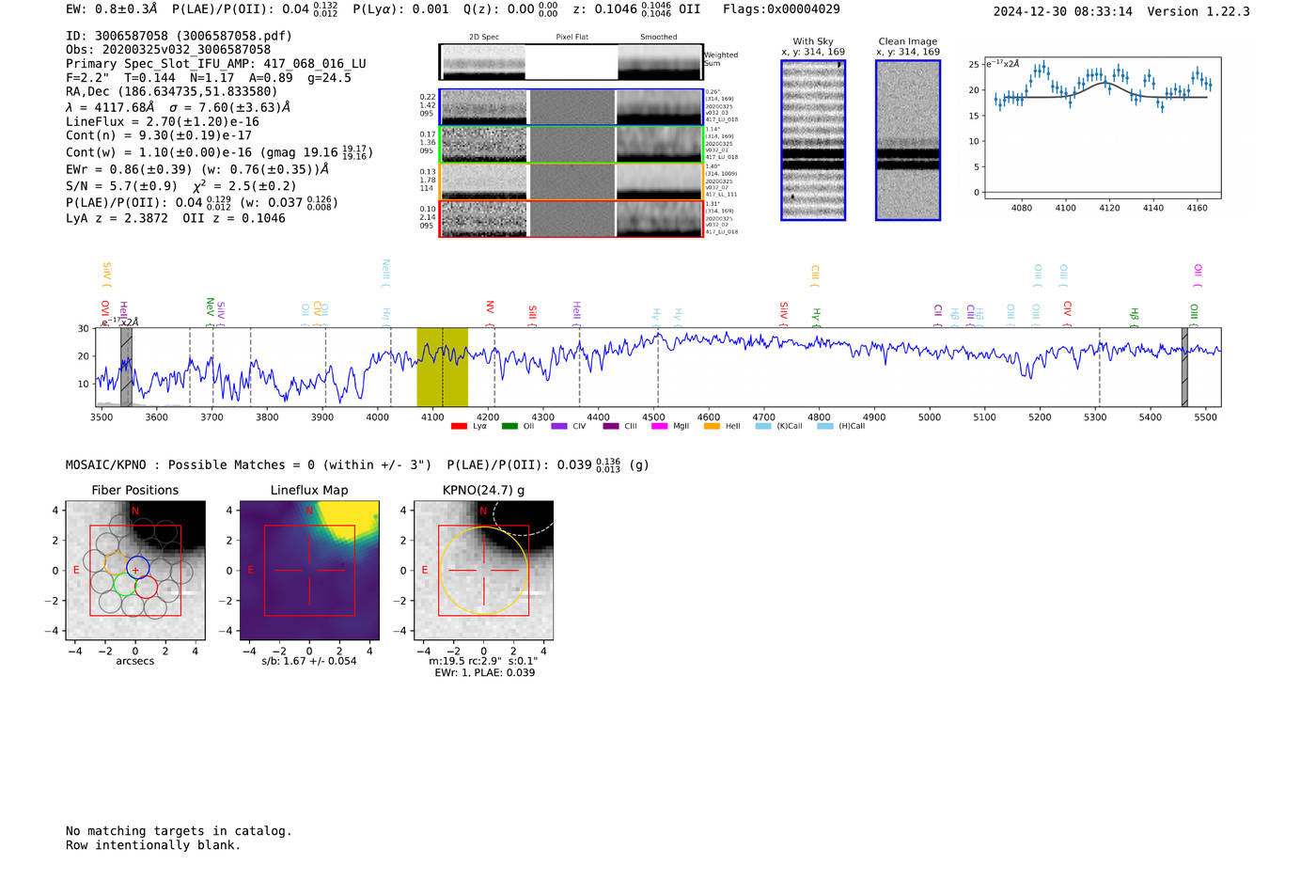The image size is (1316, 896).
Task: Click the blue-bordered Pixel Flat cutout
Action: [x=572, y=107]
